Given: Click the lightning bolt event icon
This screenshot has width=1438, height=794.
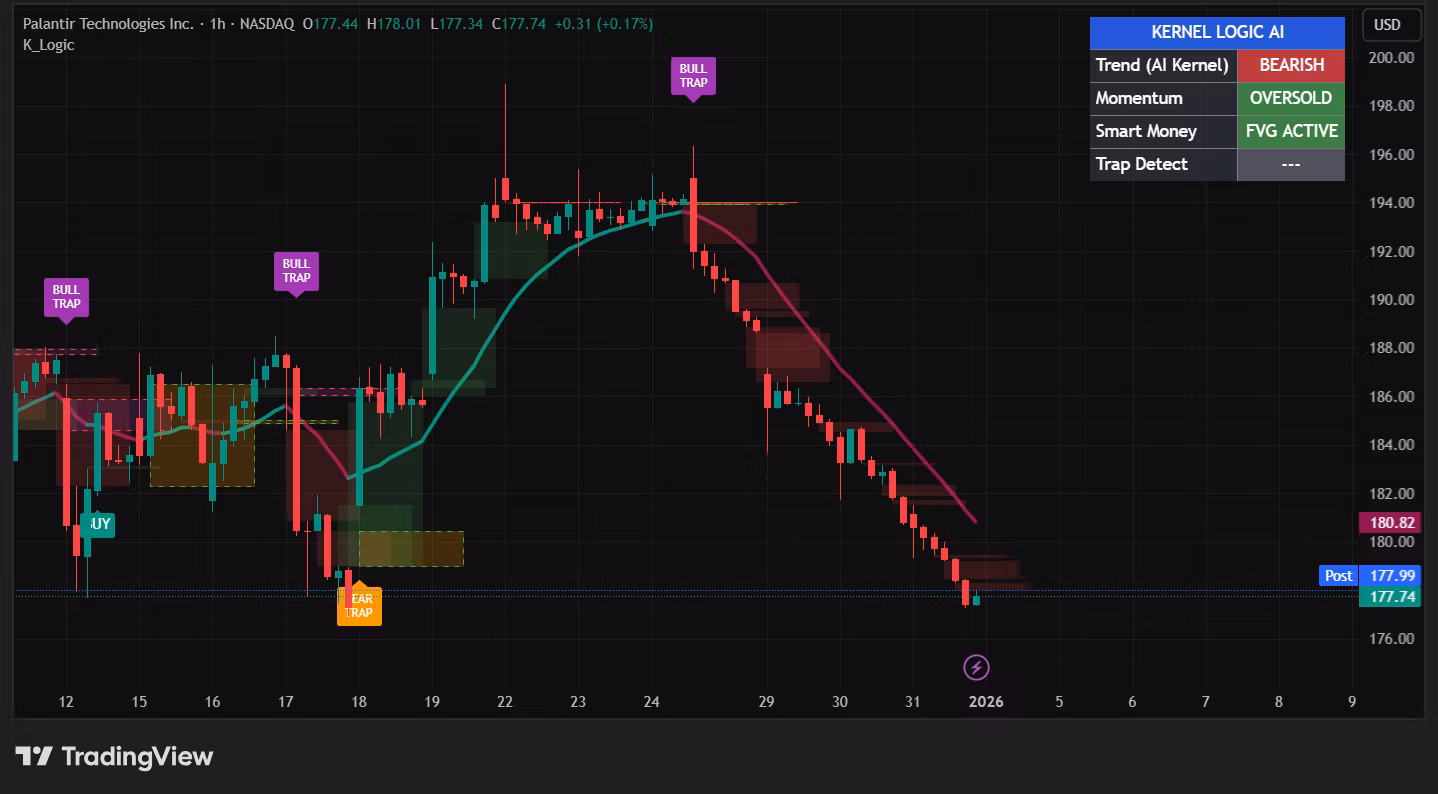Looking at the screenshot, I should (976, 667).
